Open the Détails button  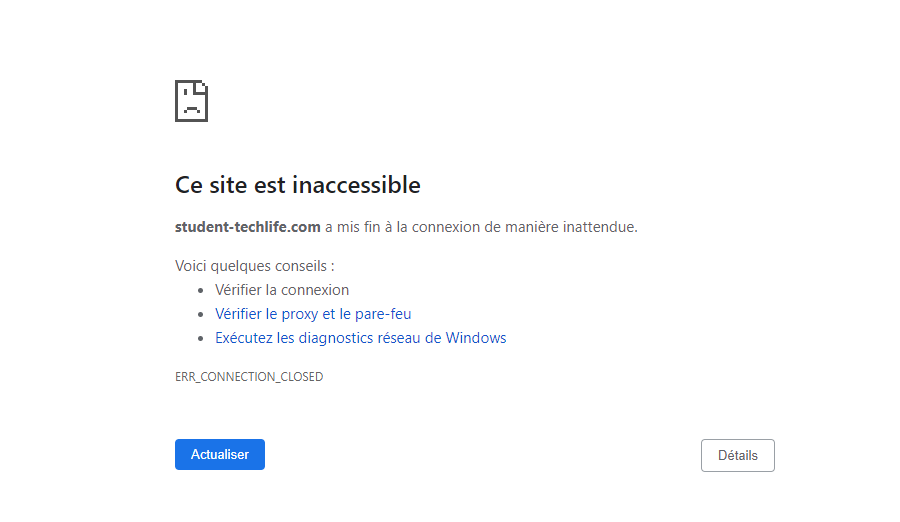738,455
